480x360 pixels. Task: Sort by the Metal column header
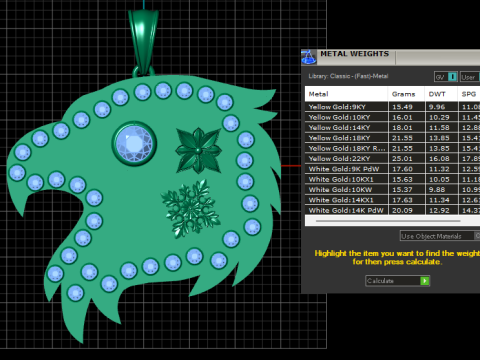click(346, 94)
